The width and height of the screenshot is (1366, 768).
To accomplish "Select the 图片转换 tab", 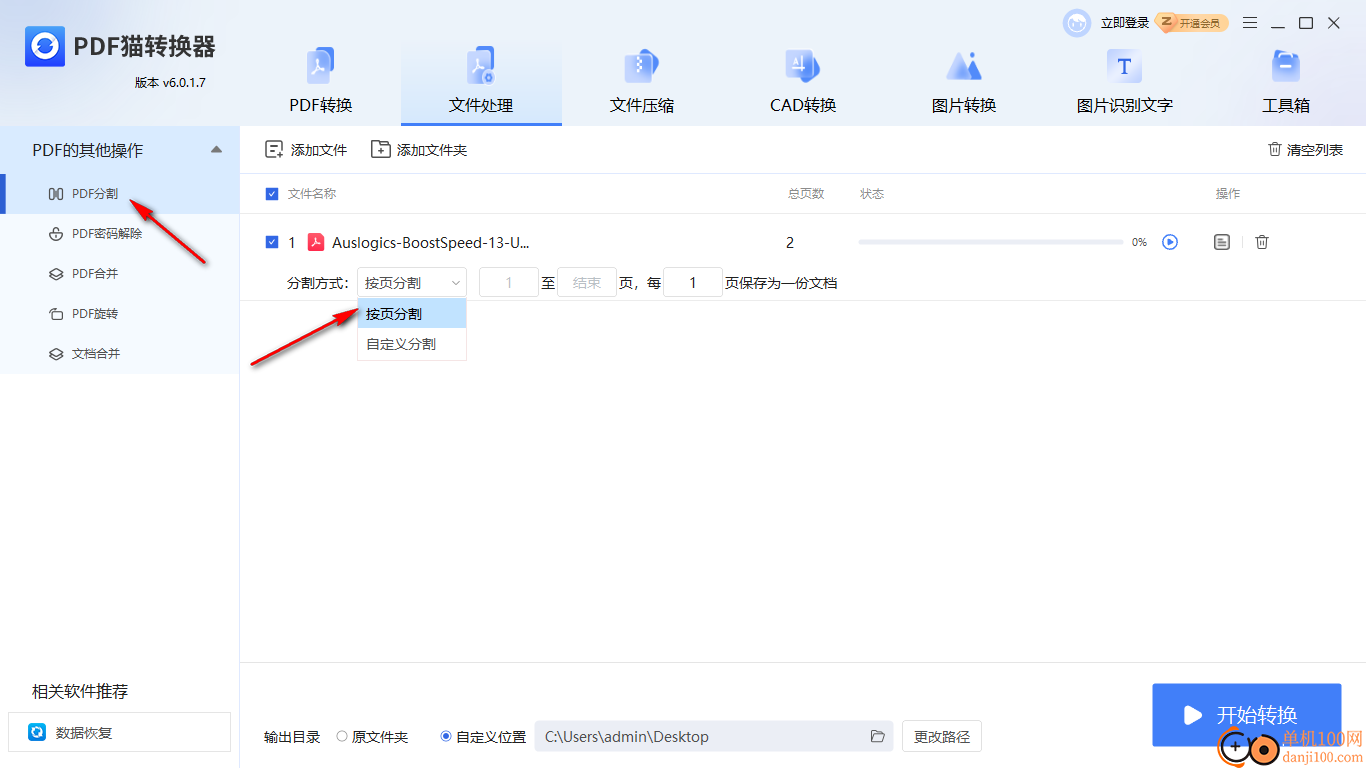I will [964, 82].
